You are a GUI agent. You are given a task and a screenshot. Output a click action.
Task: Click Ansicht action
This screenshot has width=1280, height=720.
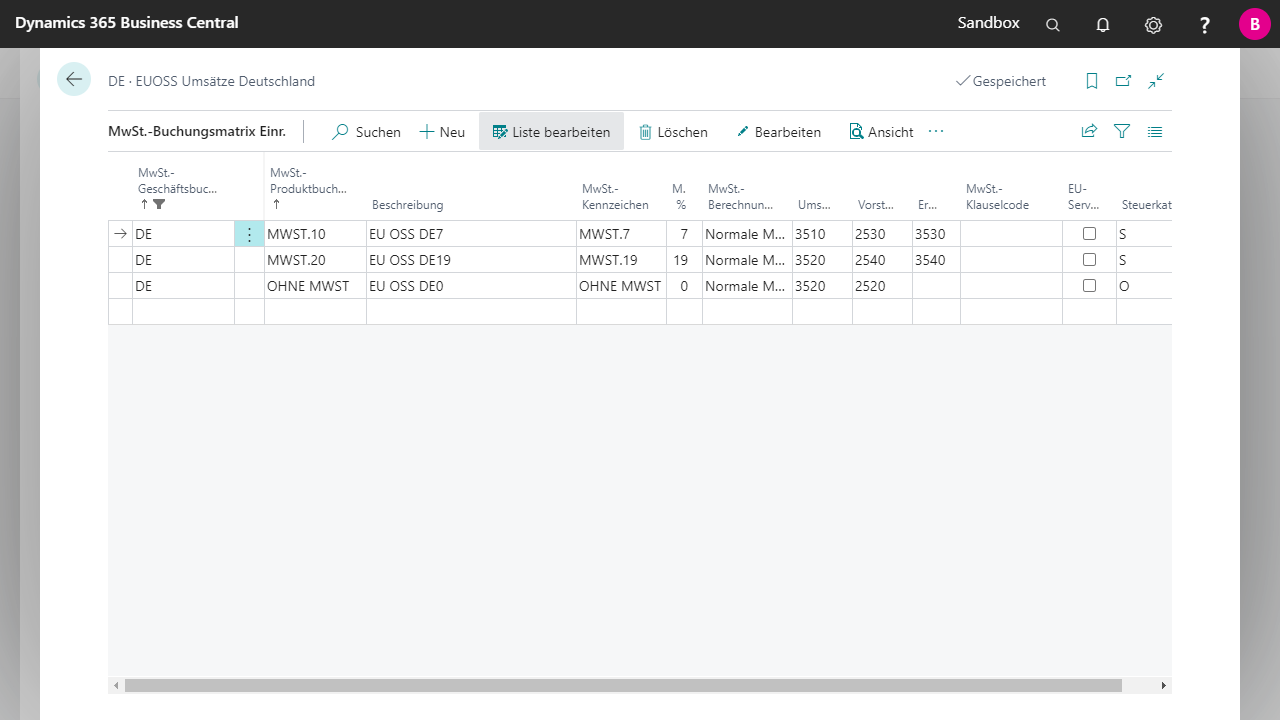[881, 132]
